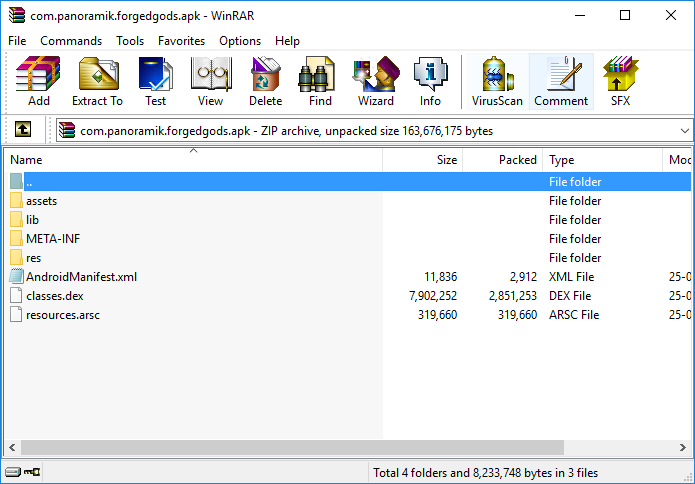Select the META-INF folder name
The image size is (695, 484).
click(53, 239)
